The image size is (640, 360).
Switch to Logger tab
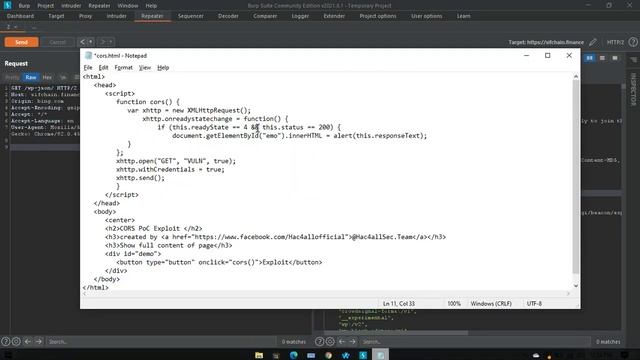[x=300, y=16]
